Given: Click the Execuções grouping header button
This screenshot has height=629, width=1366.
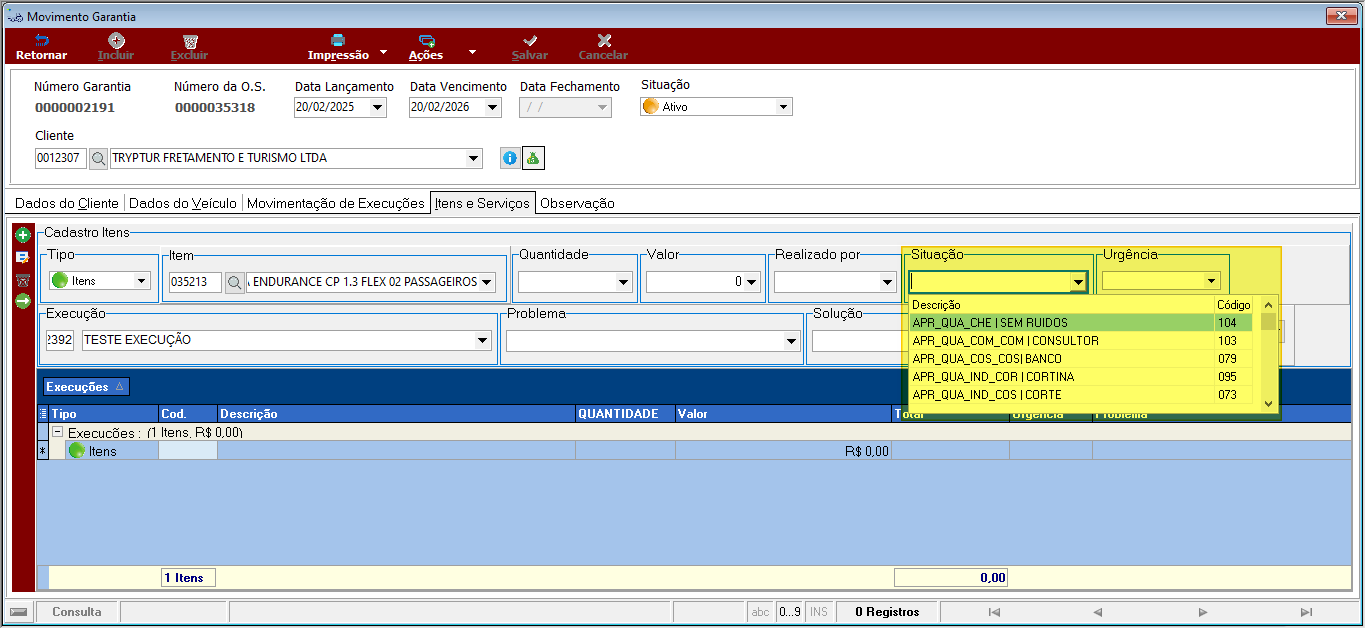Looking at the screenshot, I should pos(85,387).
